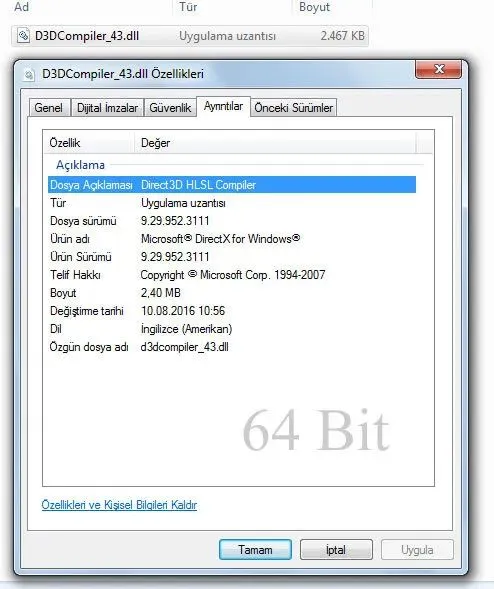Select the Ayrıntılar tab
This screenshot has height=589, width=494.
click(x=224, y=106)
